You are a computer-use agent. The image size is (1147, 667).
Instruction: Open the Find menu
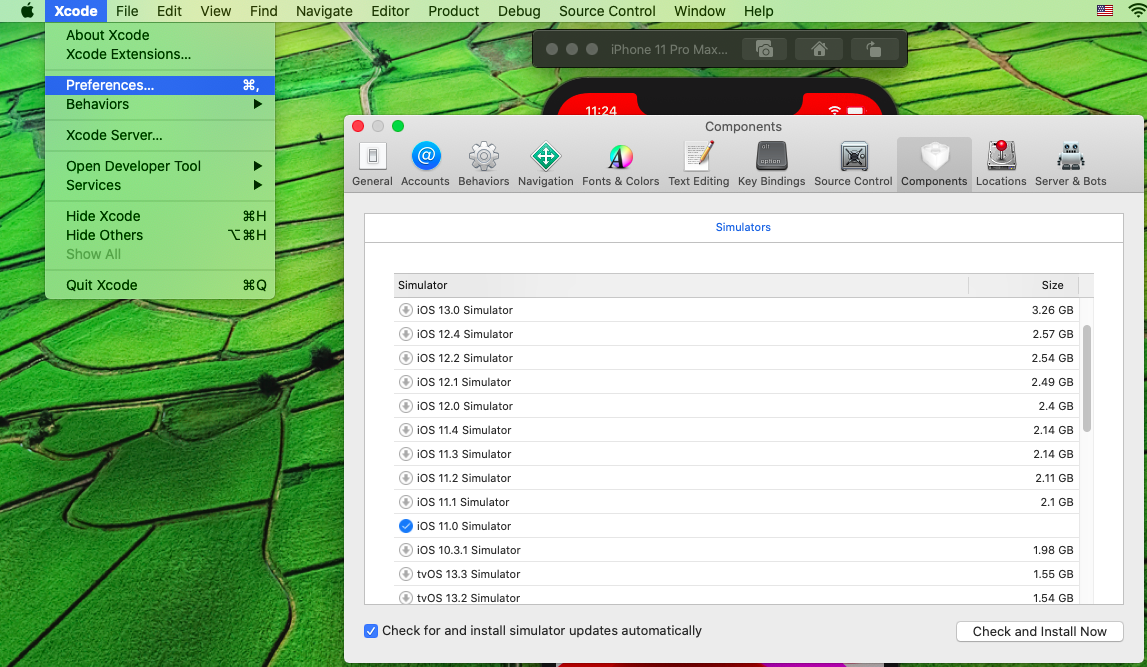point(263,11)
